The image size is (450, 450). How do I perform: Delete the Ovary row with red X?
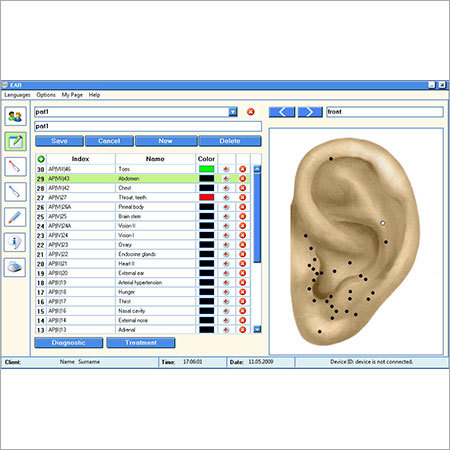(x=243, y=245)
